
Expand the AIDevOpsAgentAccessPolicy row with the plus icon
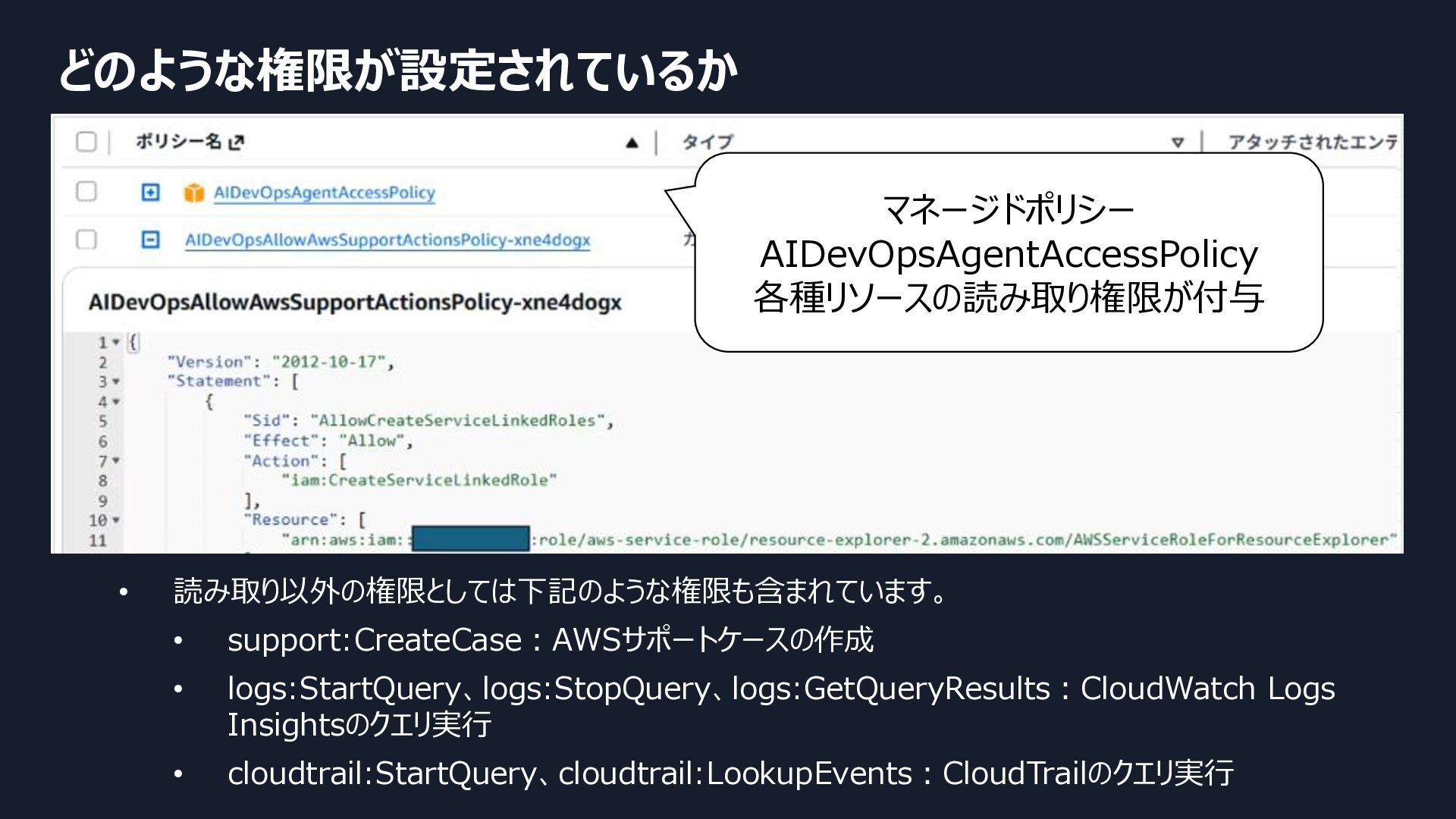tap(151, 193)
